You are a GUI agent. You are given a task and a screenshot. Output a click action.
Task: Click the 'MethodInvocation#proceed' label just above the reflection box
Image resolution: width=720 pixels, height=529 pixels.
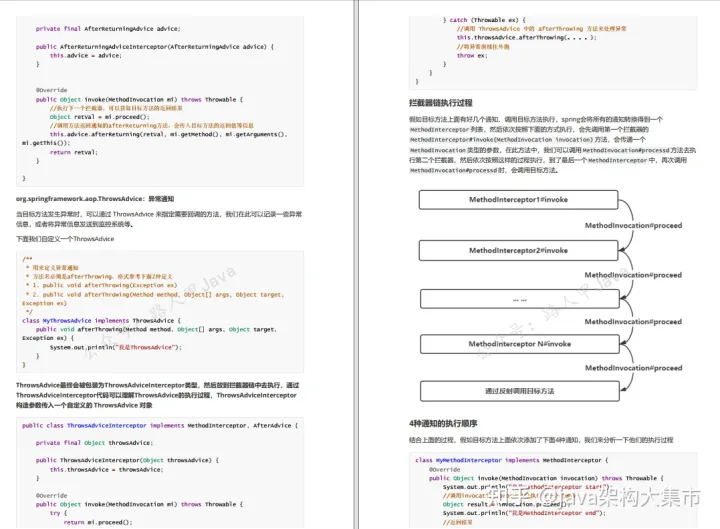coord(633,368)
